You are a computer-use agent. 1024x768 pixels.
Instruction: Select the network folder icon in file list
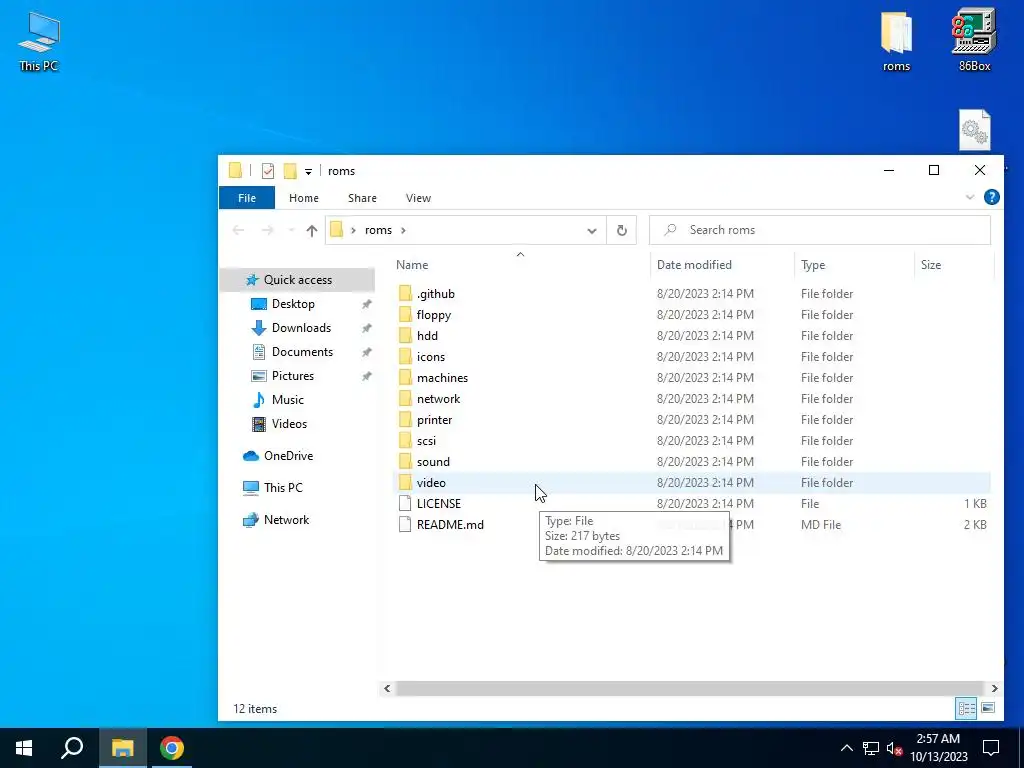pos(405,398)
